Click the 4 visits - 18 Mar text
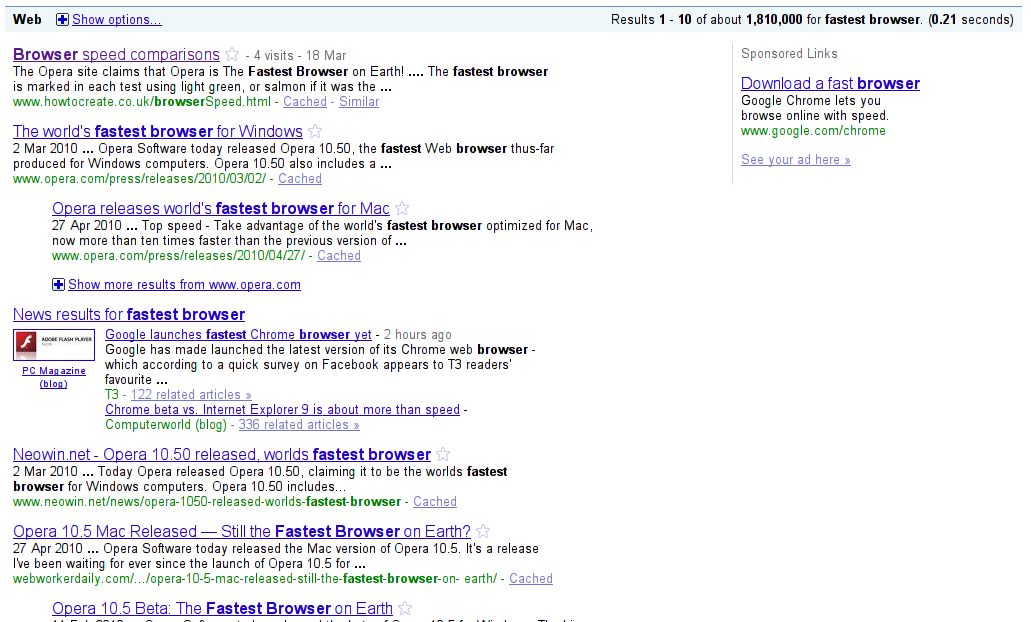Screen dimensions: 1031x622 [x=300, y=56]
